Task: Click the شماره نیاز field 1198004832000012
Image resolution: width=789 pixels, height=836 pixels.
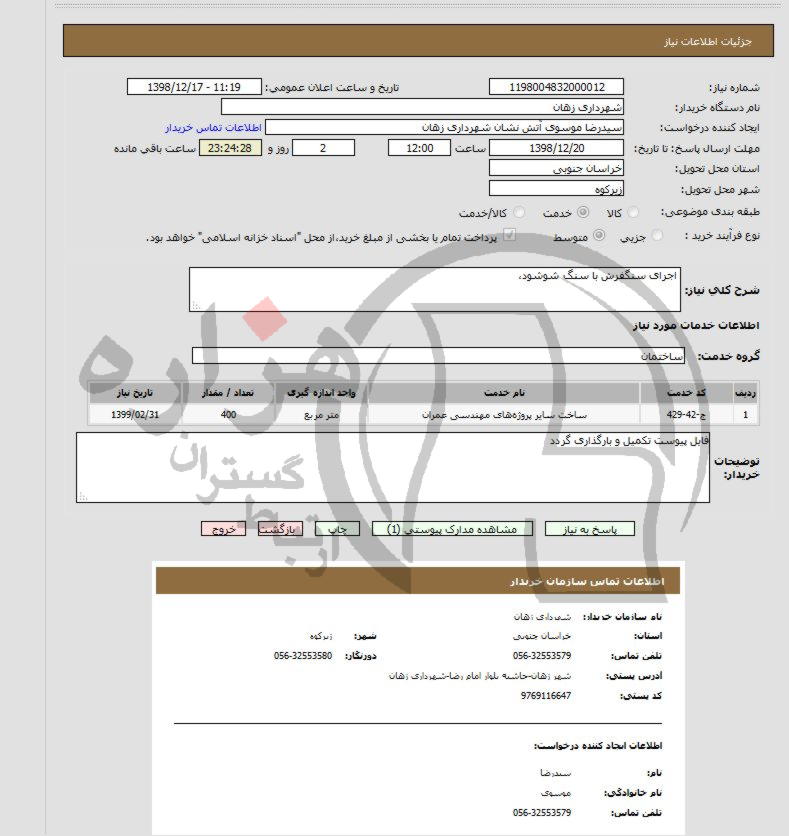Action: coord(556,87)
